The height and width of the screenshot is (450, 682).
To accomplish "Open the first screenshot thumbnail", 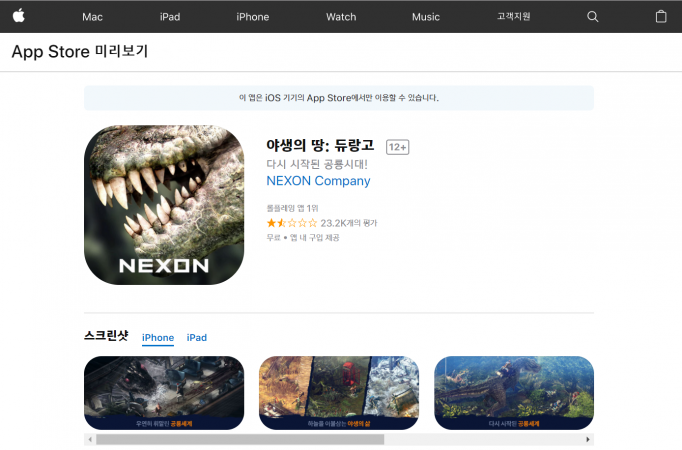I will (164, 392).
